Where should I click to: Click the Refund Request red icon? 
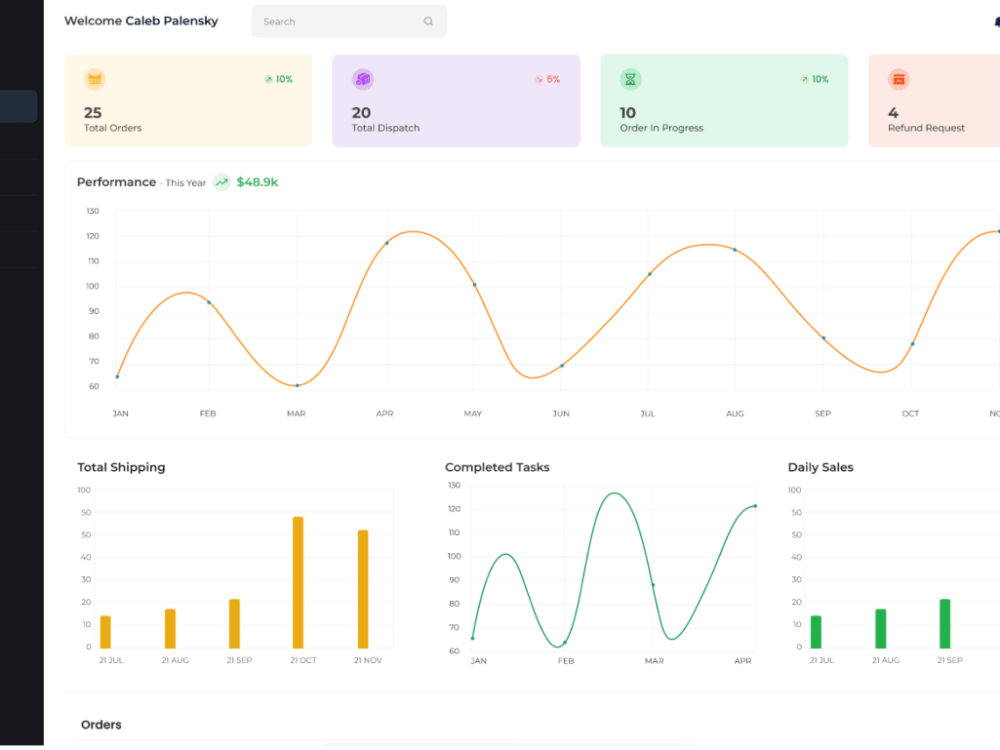click(899, 79)
